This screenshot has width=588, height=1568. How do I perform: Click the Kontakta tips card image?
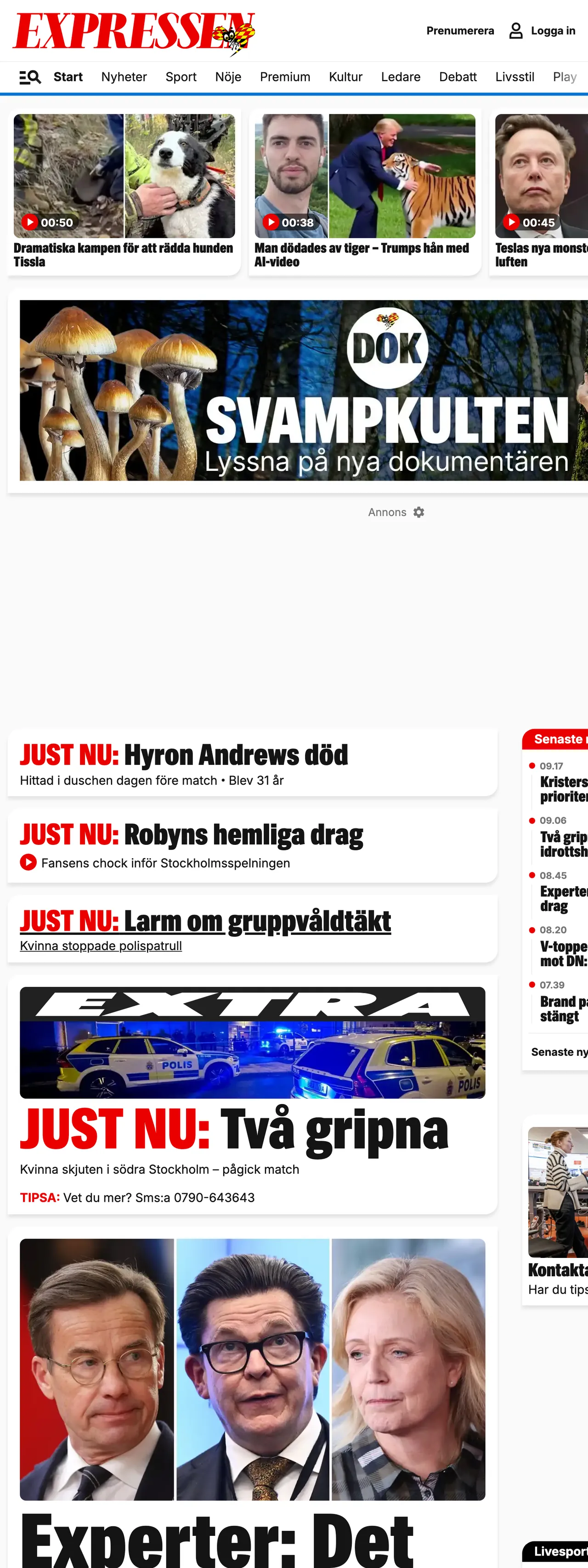pyautogui.click(x=558, y=1192)
